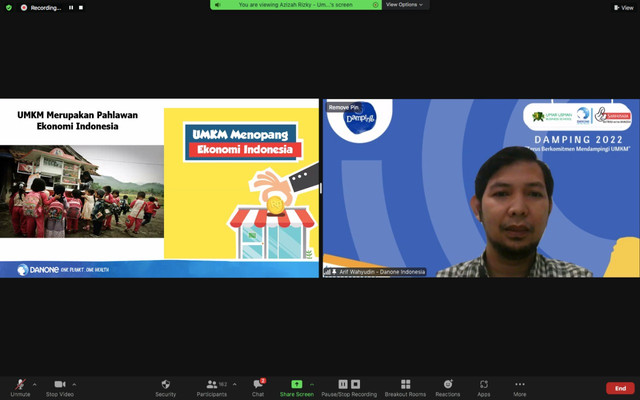Screen dimensions: 640x400
Task: Pause recording from top-left indicator
Action: [71, 7]
